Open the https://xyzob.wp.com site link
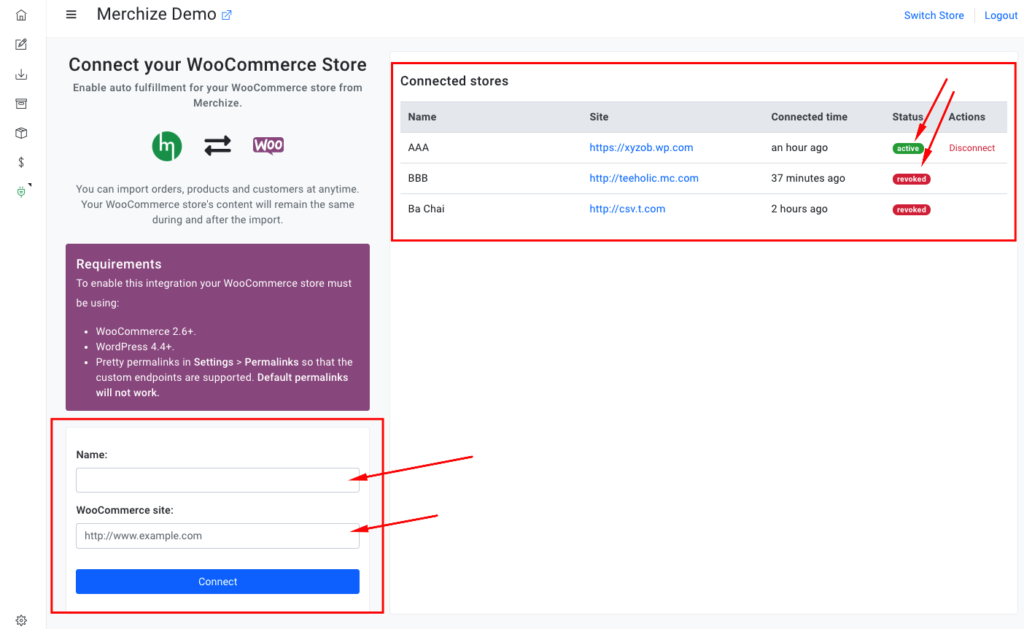The height and width of the screenshot is (629, 1024). [641, 148]
